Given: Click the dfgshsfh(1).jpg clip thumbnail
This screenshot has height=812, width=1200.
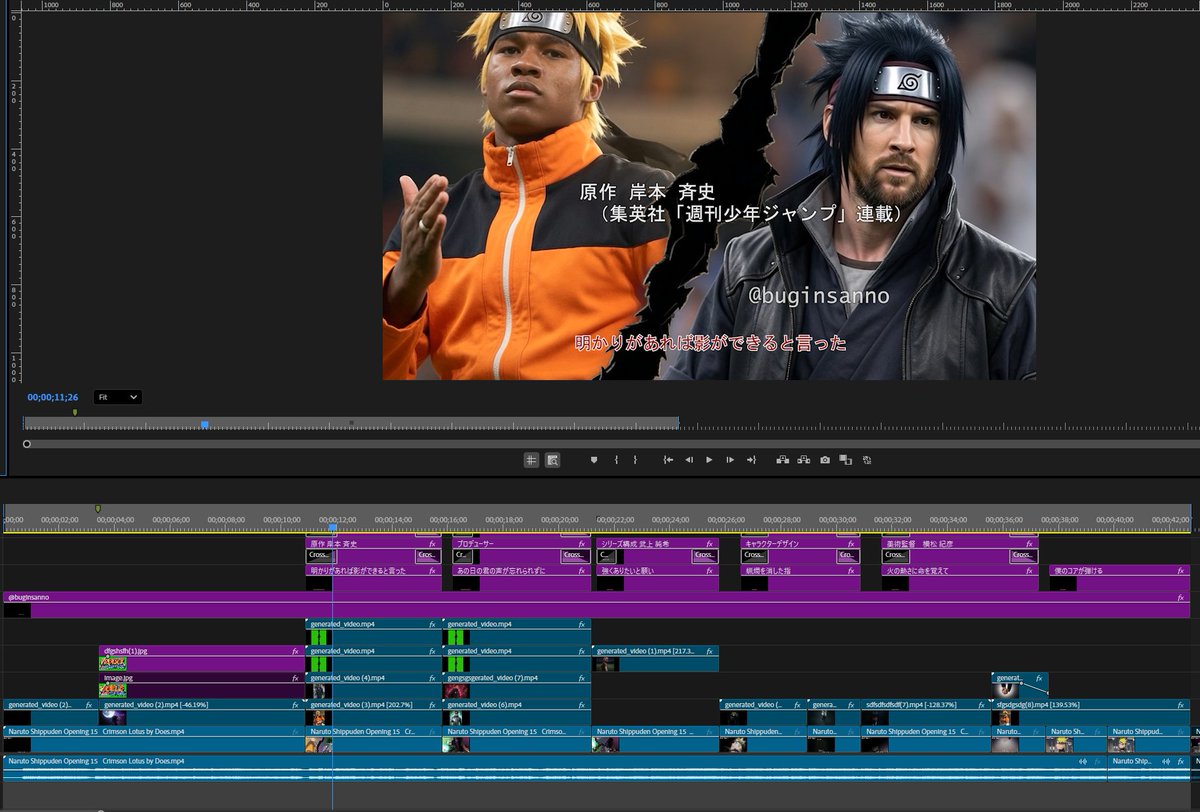Looking at the screenshot, I should point(112,663).
